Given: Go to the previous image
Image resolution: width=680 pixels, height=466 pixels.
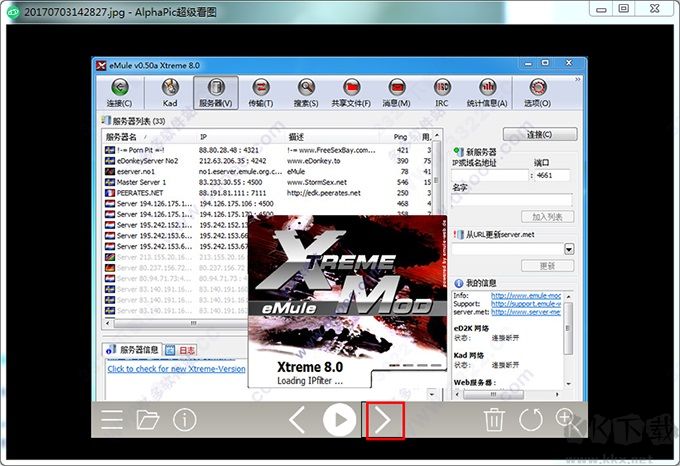Looking at the screenshot, I should [x=297, y=420].
